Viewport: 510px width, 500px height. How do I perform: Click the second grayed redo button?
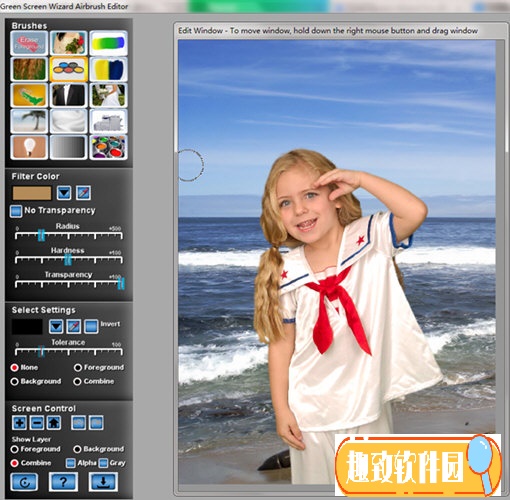click(96, 423)
